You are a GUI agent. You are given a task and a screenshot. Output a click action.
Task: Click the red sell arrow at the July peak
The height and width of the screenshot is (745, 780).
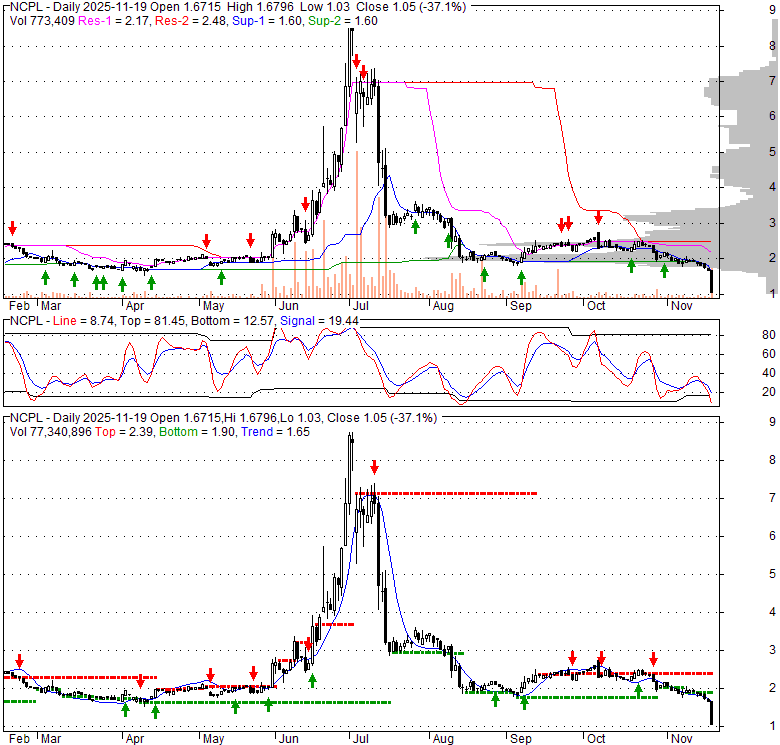pos(356,62)
